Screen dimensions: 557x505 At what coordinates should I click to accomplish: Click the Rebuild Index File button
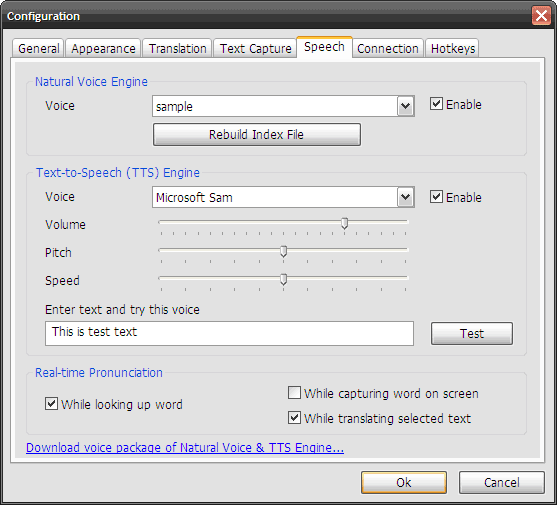coord(257,135)
